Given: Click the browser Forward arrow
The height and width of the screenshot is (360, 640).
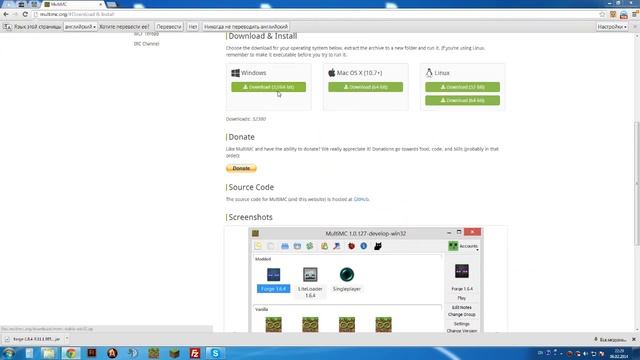Looking at the screenshot, I should click(x=15, y=14).
